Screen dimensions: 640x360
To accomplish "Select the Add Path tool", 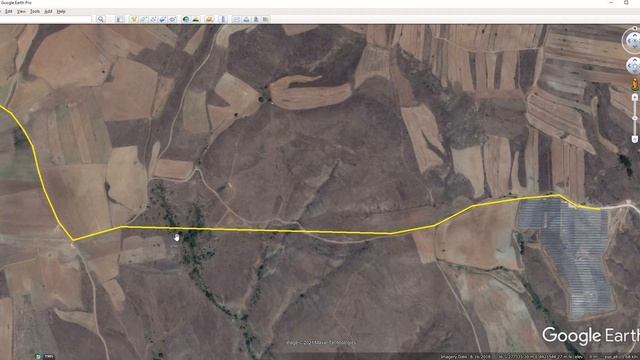I will 153,19.
